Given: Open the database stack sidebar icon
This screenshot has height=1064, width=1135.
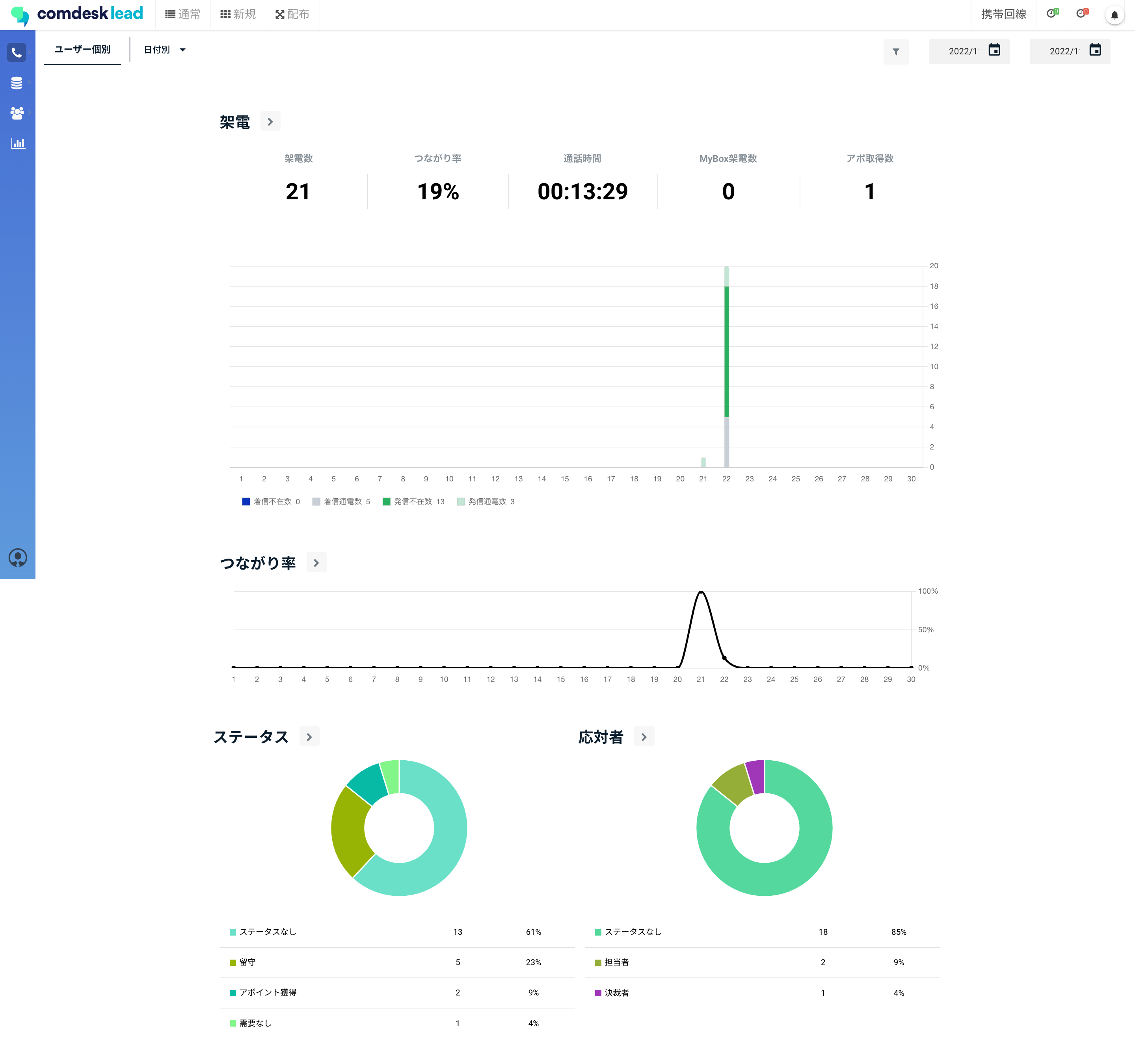Looking at the screenshot, I should [17, 83].
